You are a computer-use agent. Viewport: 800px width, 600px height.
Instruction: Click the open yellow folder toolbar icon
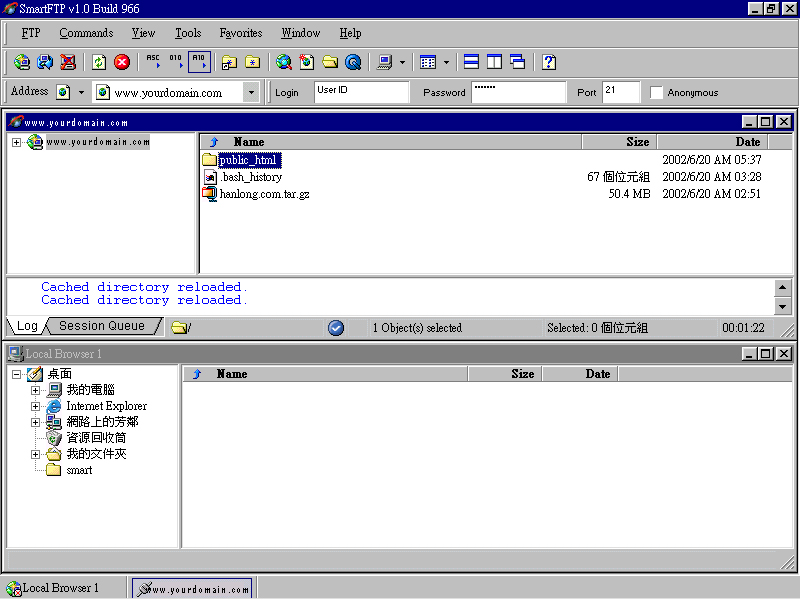tap(330, 62)
